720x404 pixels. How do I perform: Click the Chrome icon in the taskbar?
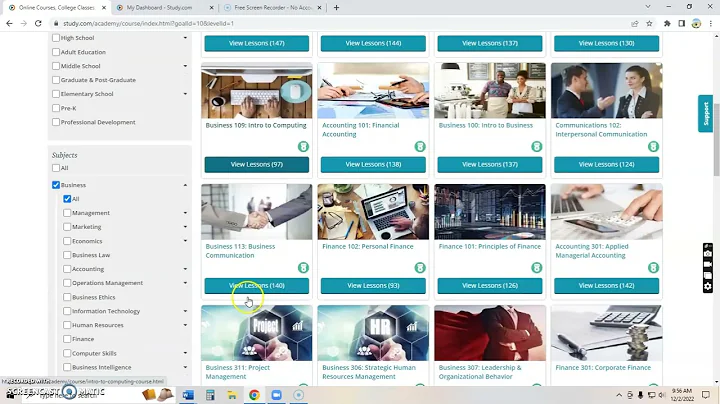pos(254,395)
